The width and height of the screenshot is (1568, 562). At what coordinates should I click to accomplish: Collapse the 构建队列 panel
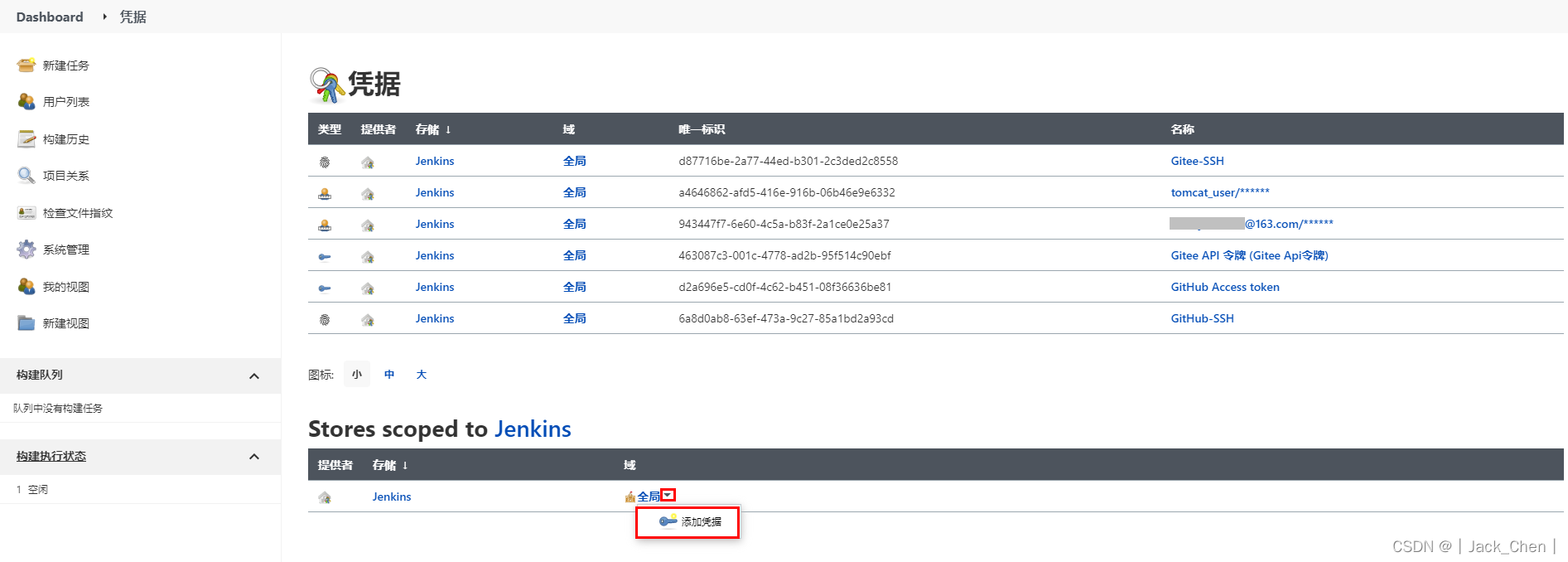[254, 375]
